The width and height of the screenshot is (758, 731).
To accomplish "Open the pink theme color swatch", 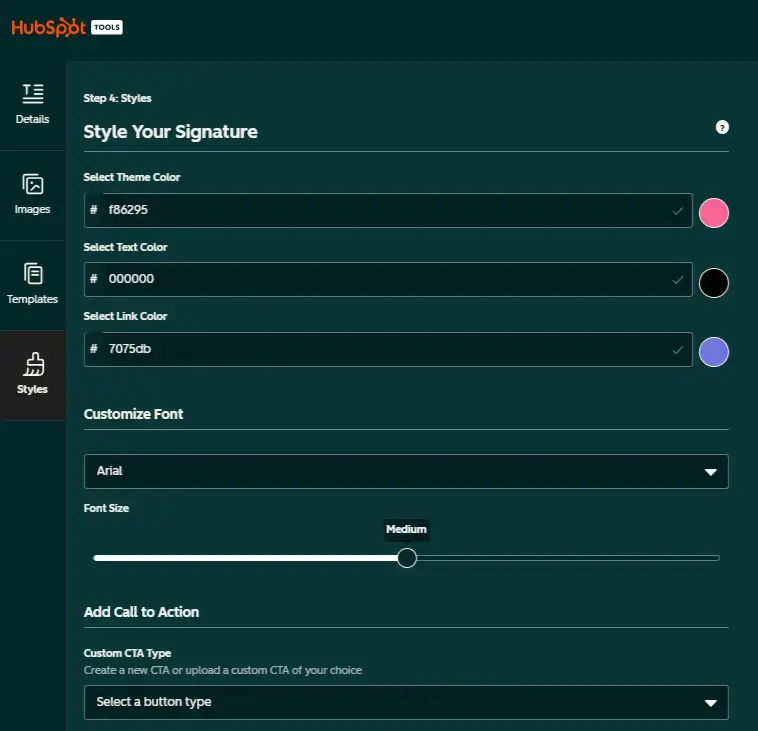I will click(x=714, y=213).
